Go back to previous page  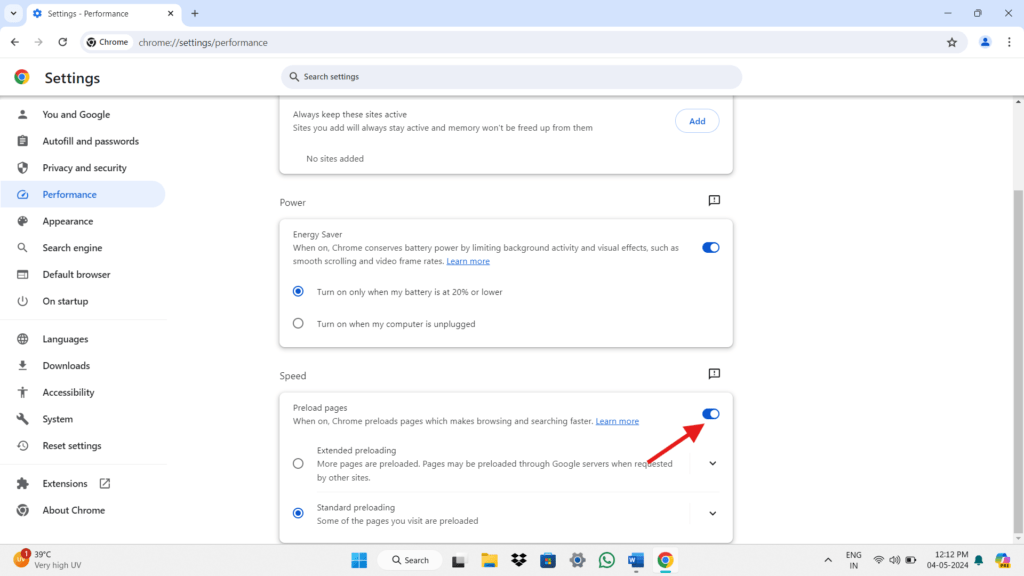coord(15,42)
